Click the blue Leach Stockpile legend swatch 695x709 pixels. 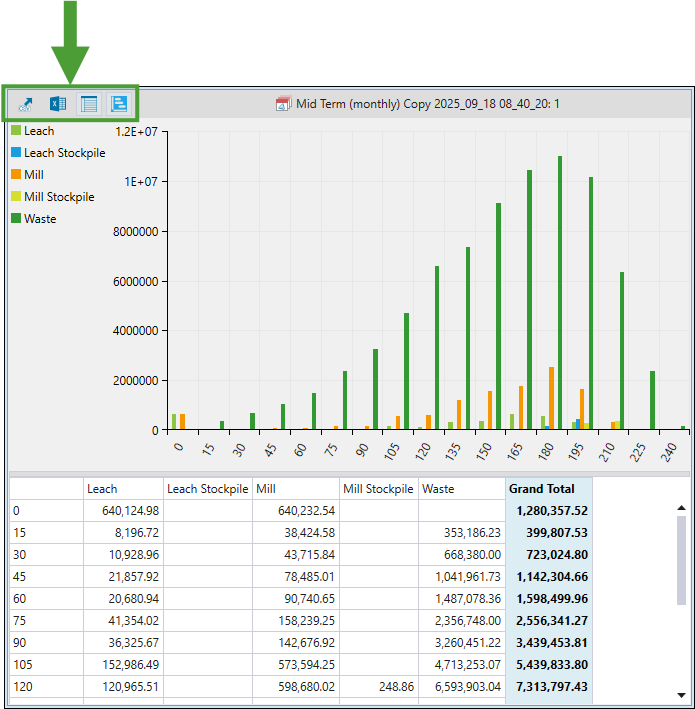16,153
